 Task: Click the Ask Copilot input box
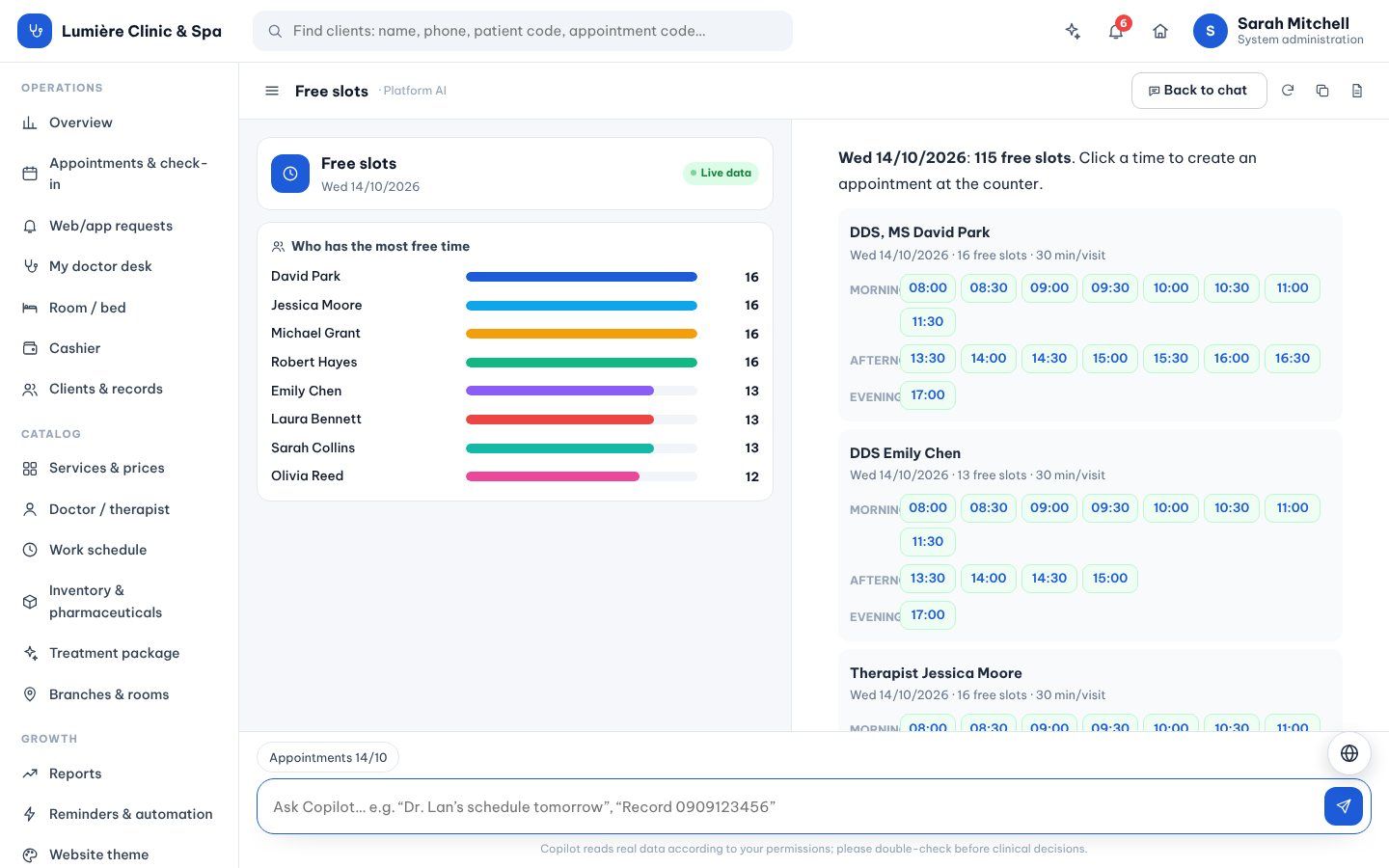[791, 806]
